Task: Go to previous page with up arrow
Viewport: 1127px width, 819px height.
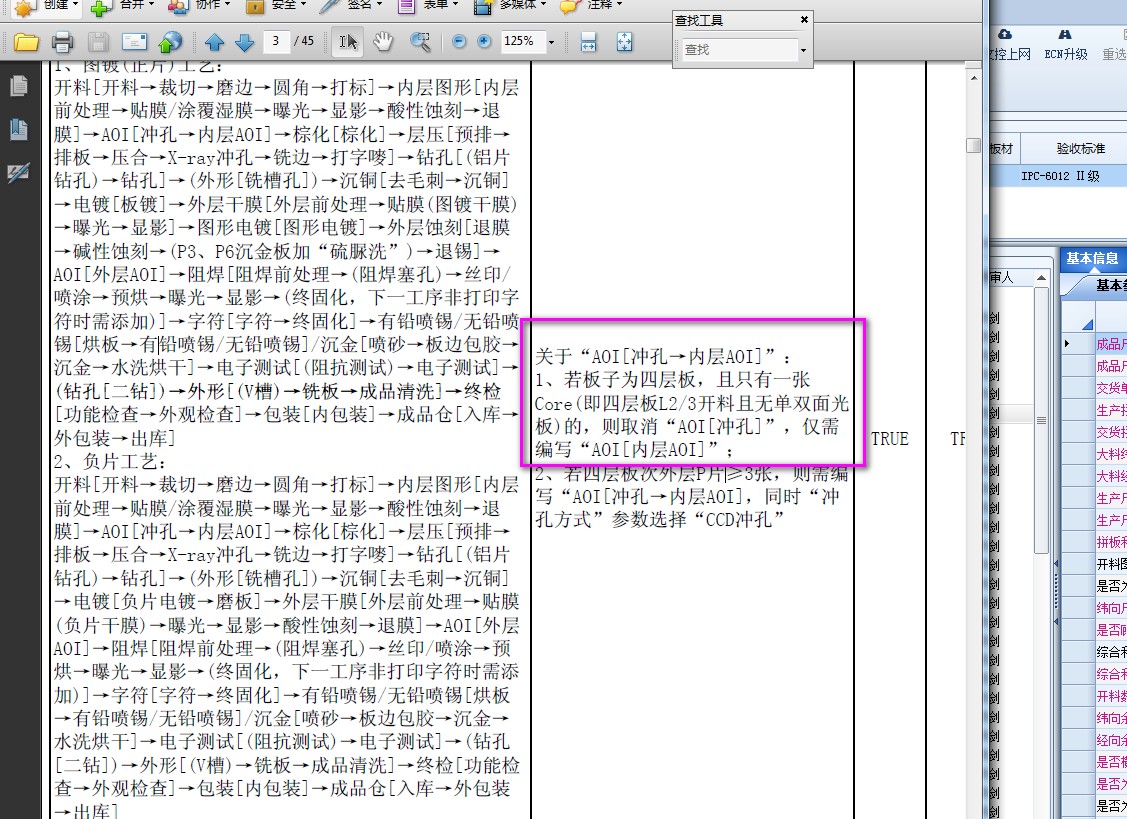Action: coord(214,42)
